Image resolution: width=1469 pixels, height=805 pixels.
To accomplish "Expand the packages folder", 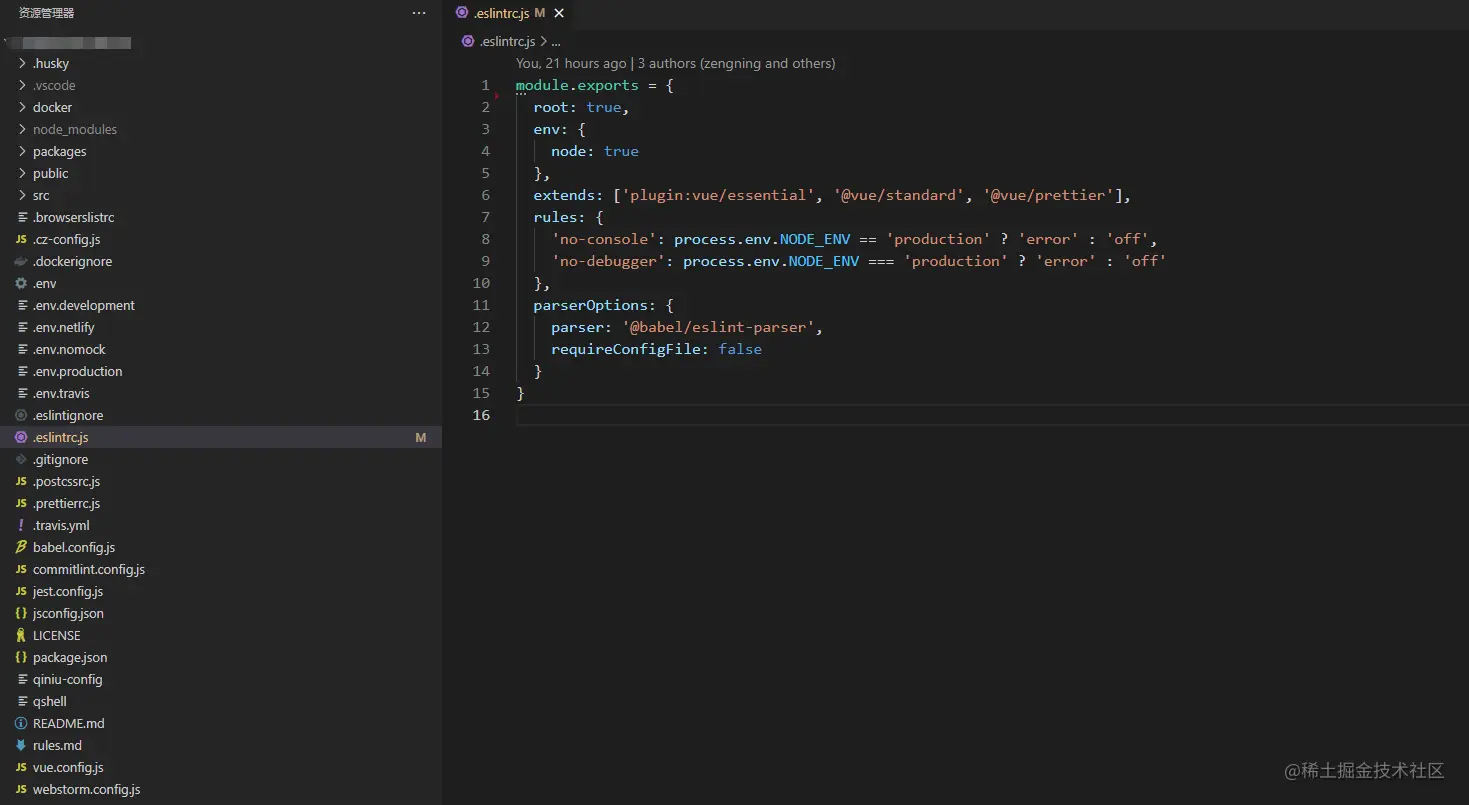I will [23, 151].
